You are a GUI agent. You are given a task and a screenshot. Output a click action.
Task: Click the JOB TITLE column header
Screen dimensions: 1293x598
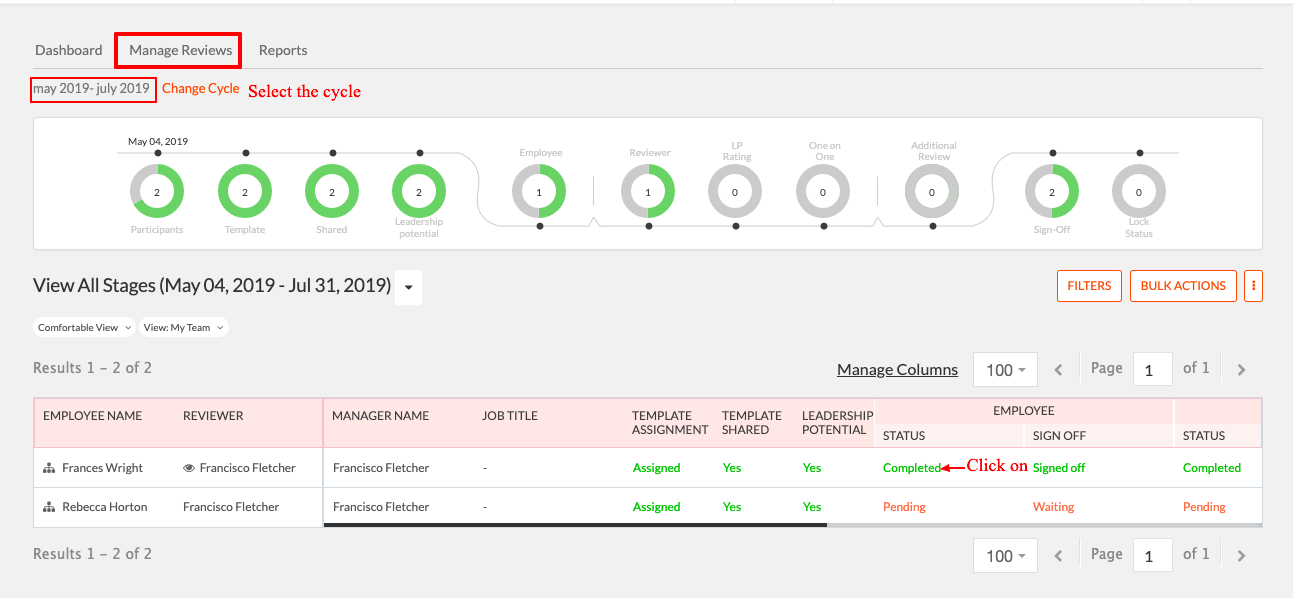click(x=509, y=416)
